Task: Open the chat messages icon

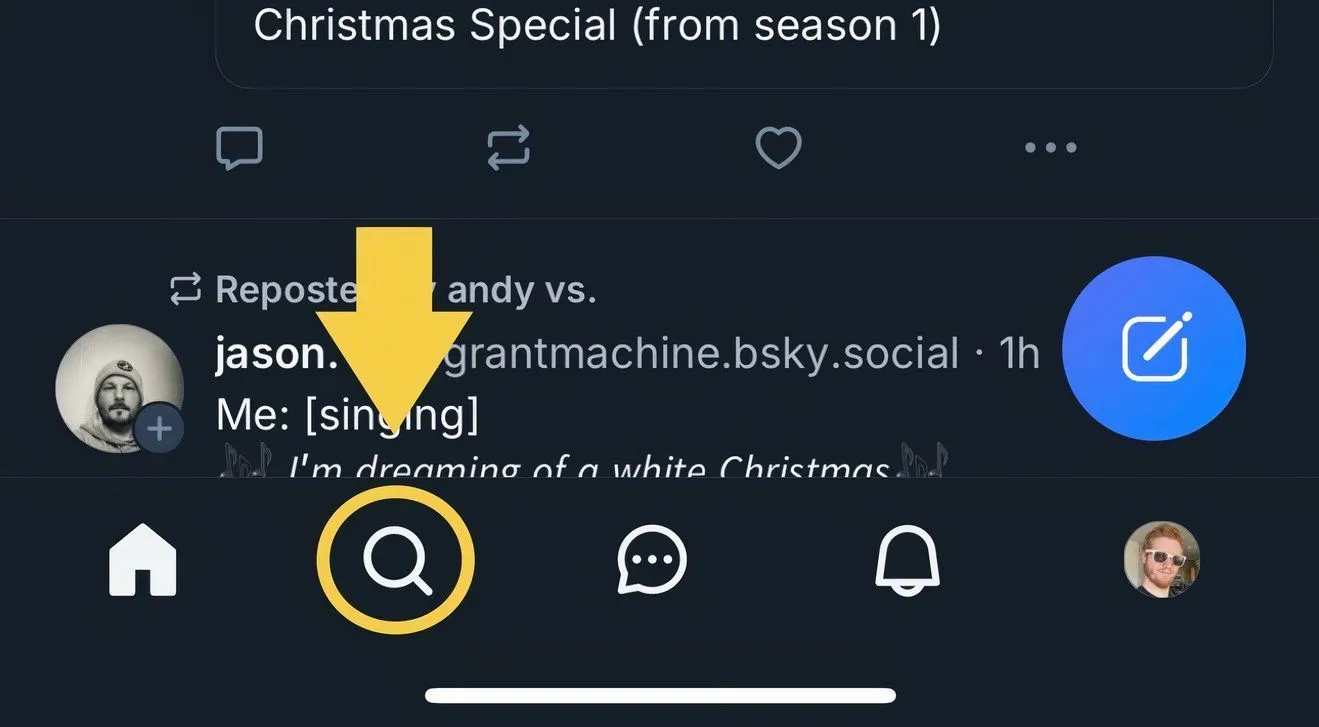Action: tap(650, 560)
